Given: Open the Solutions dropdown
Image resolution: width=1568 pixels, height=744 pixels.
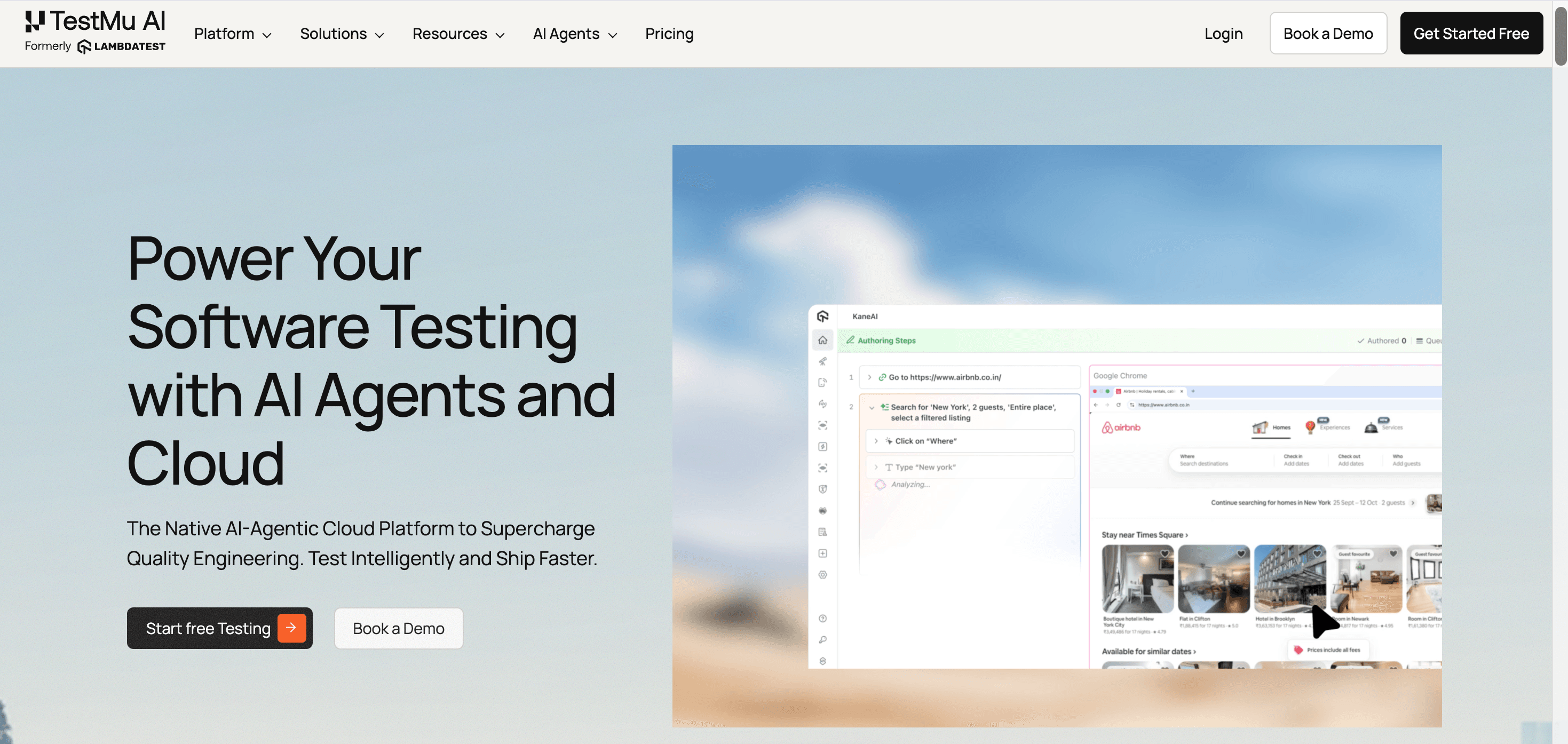Looking at the screenshot, I should pyautogui.click(x=342, y=34).
